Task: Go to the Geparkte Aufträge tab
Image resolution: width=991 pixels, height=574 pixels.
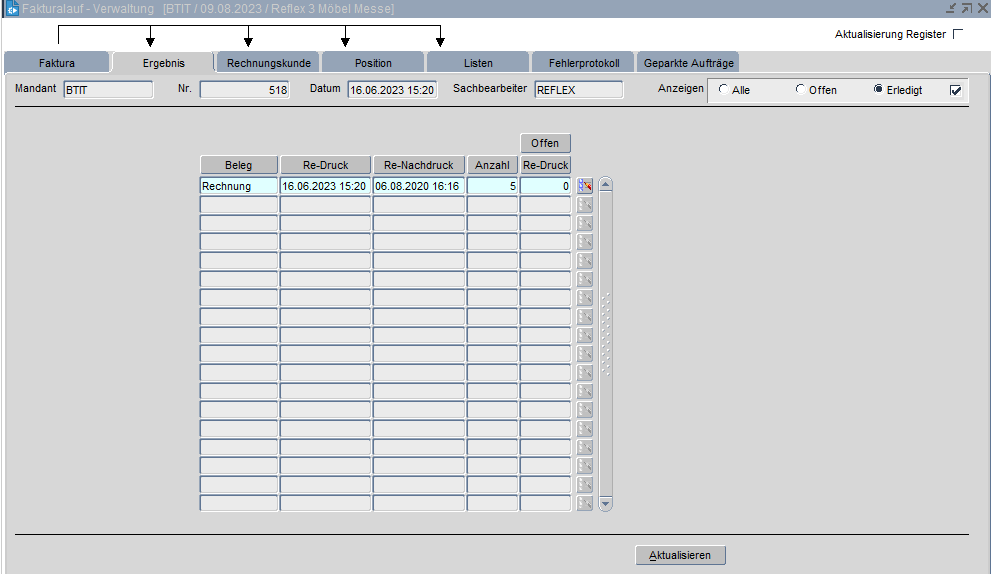Action: click(x=688, y=63)
